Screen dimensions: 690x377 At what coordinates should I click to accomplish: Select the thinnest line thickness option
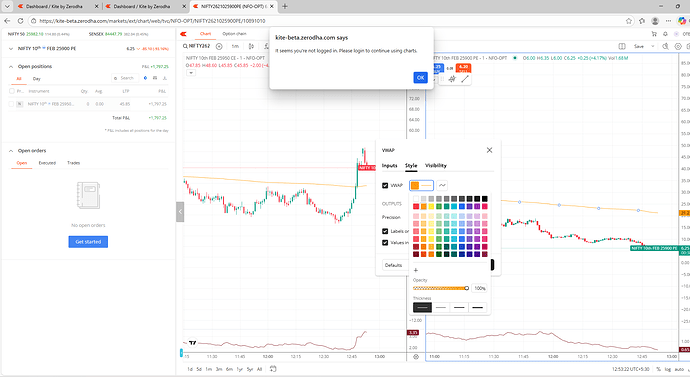[422, 307]
